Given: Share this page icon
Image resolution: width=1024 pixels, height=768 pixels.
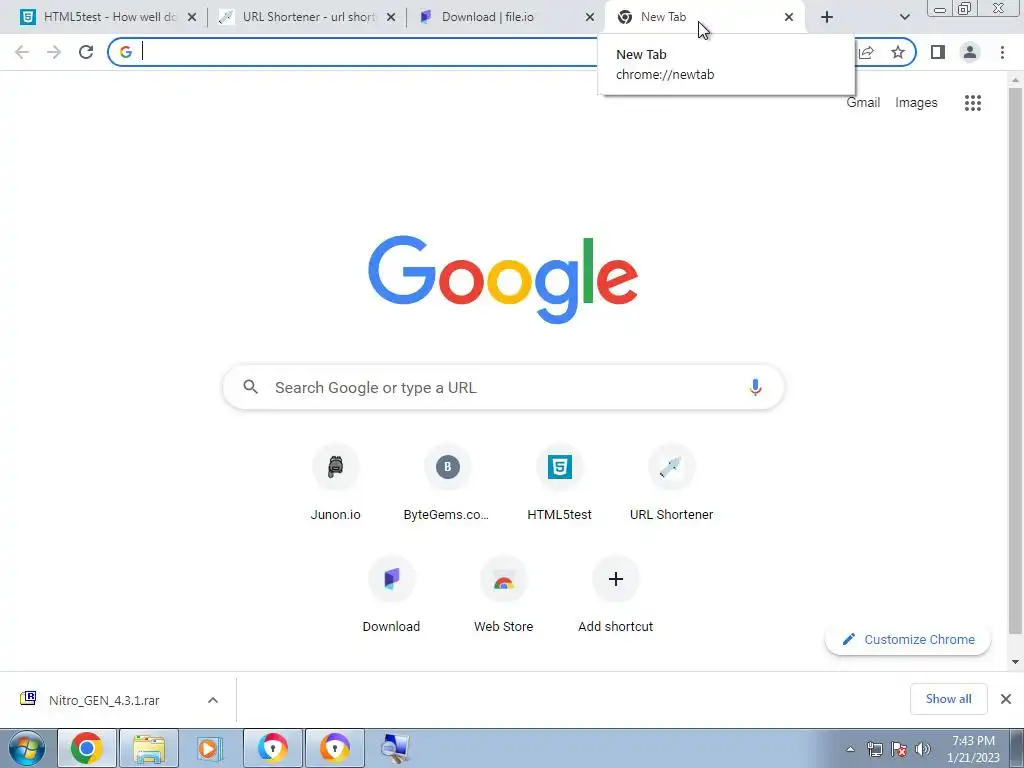Looking at the screenshot, I should [x=867, y=52].
